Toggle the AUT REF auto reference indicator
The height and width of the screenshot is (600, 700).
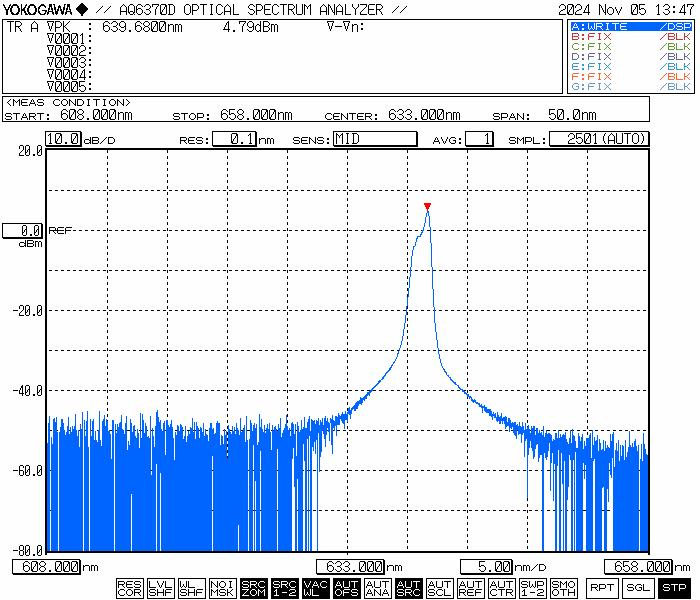pos(470,588)
